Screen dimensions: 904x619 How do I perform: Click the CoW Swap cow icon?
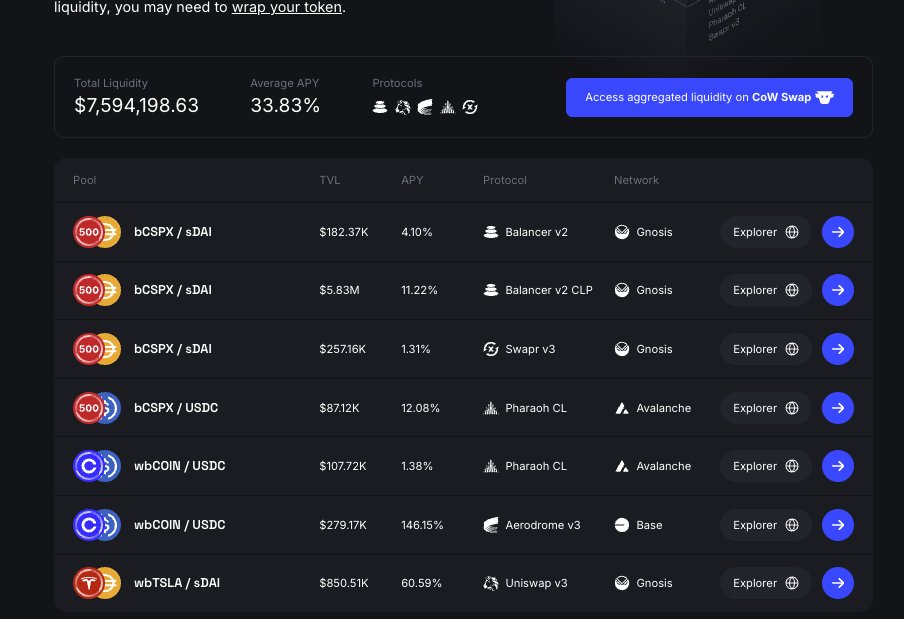[x=824, y=97]
